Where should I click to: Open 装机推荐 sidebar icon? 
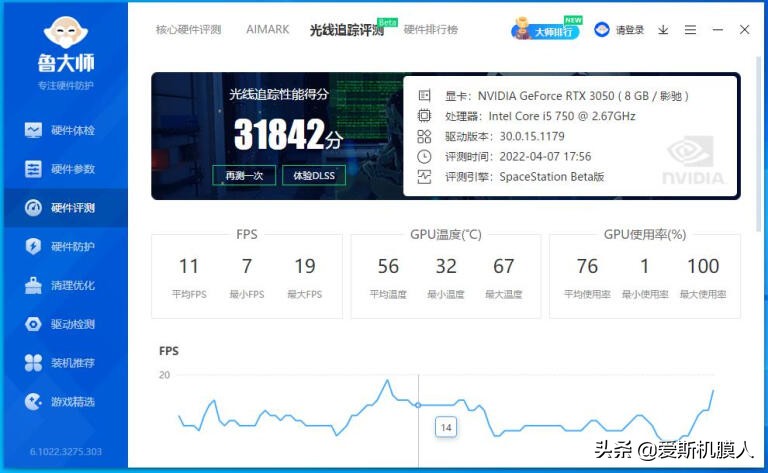tap(33, 362)
